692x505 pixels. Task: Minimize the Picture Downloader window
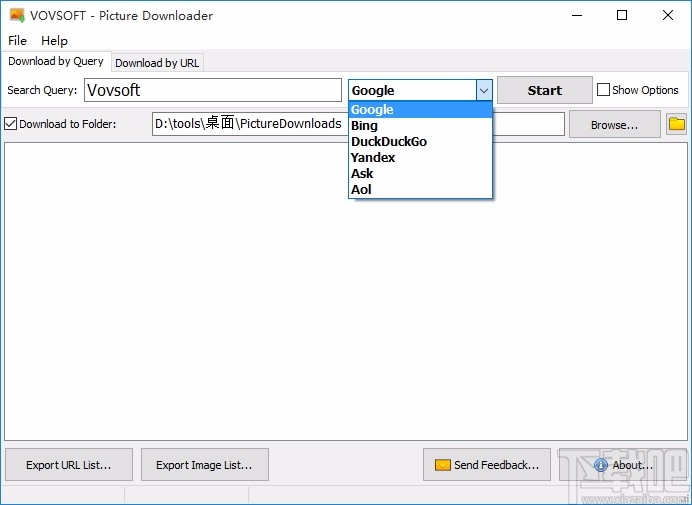point(577,15)
